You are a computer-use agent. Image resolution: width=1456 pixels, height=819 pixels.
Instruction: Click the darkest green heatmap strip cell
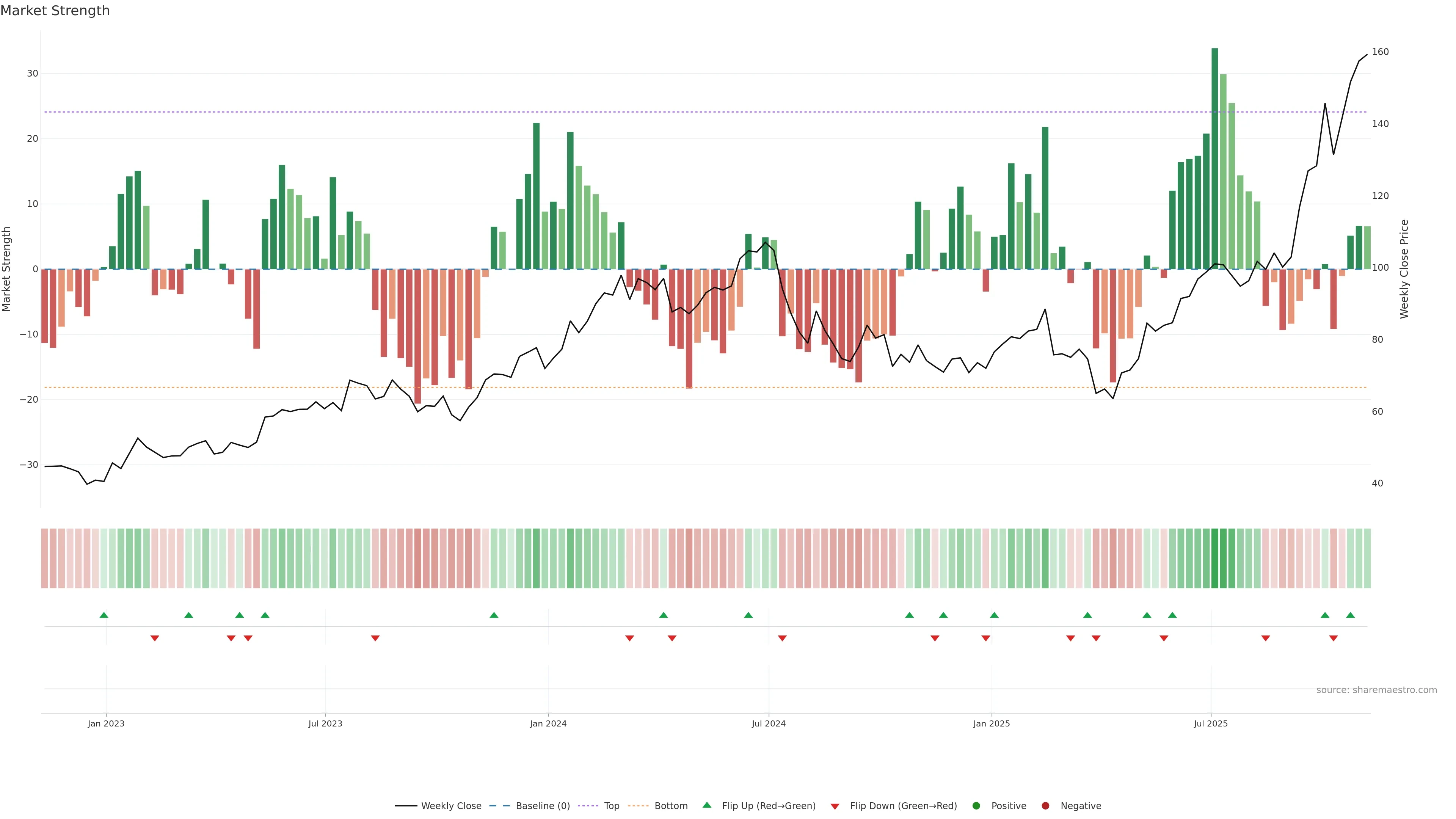tap(1214, 558)
